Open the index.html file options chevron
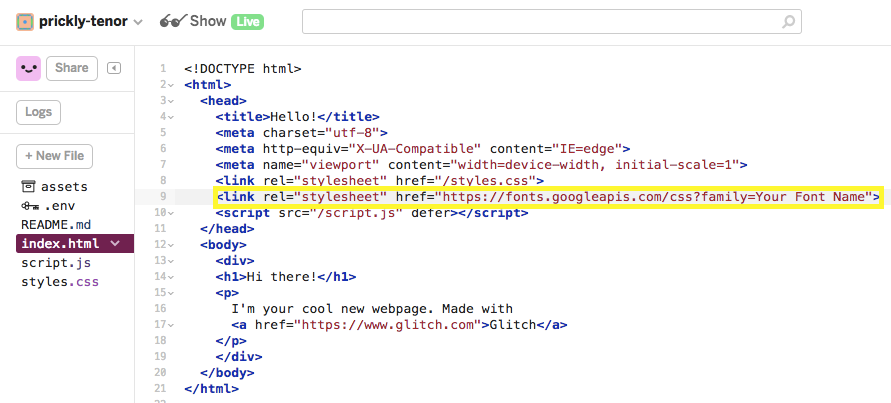This screenshot has width=891, height=403. [115, 243]
